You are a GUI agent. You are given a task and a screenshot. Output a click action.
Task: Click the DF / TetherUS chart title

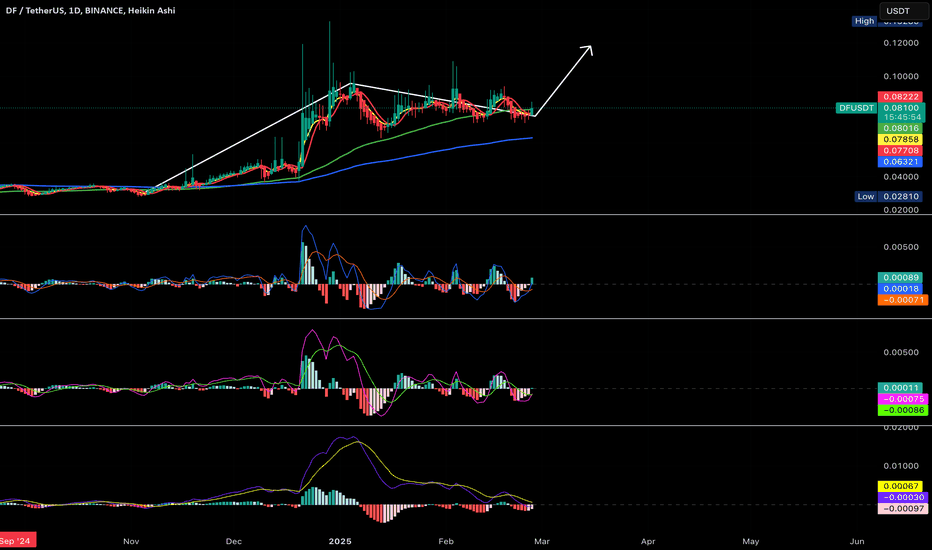click(90, 11)
